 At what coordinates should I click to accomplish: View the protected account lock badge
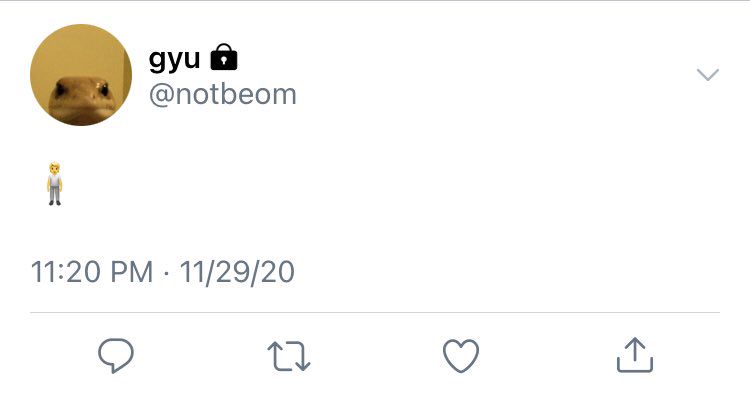coord(224,57)
